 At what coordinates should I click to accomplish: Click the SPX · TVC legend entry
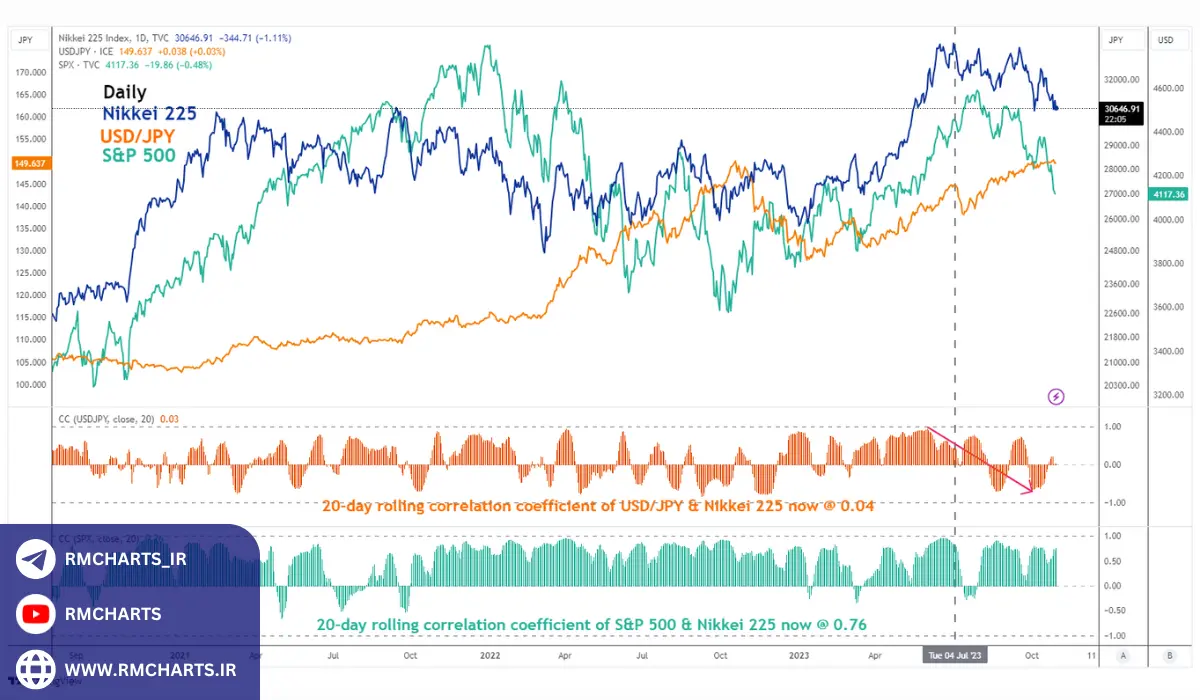78,64
